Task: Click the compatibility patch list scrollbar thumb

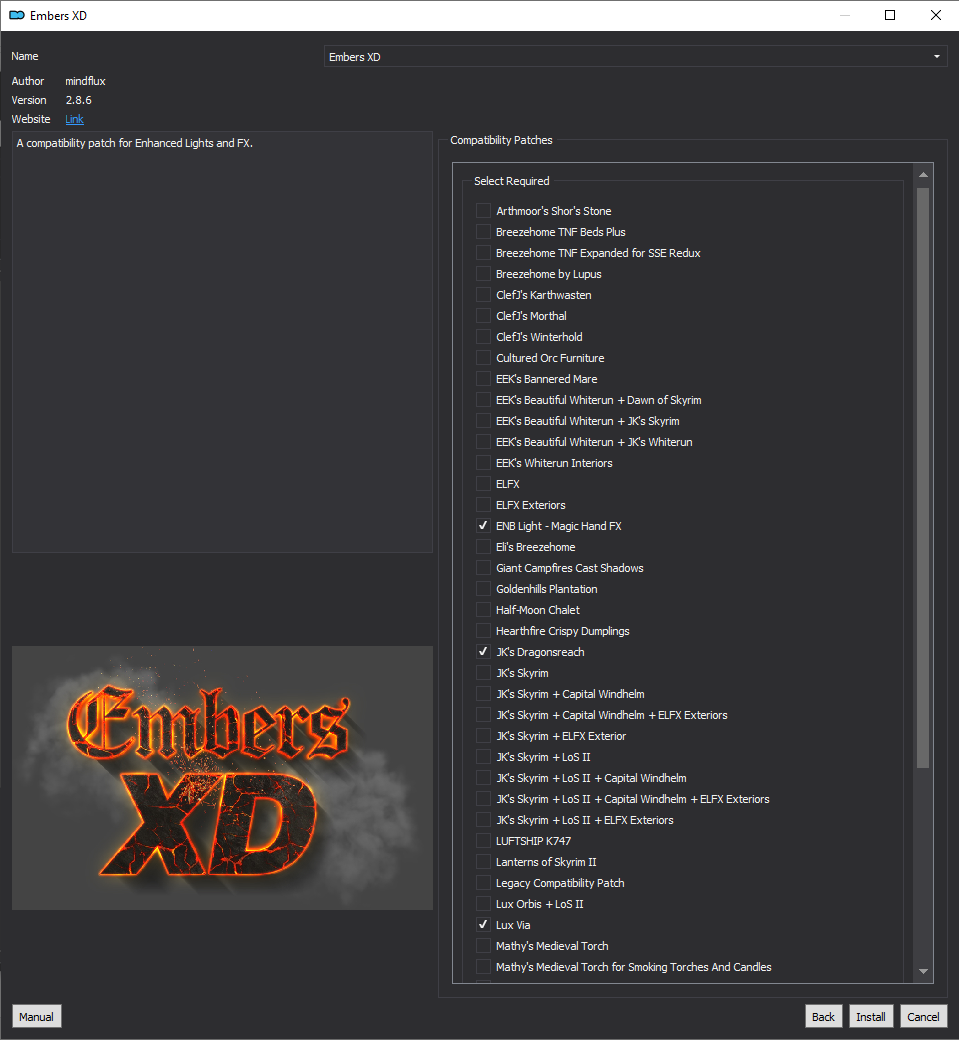Action: 923,478
